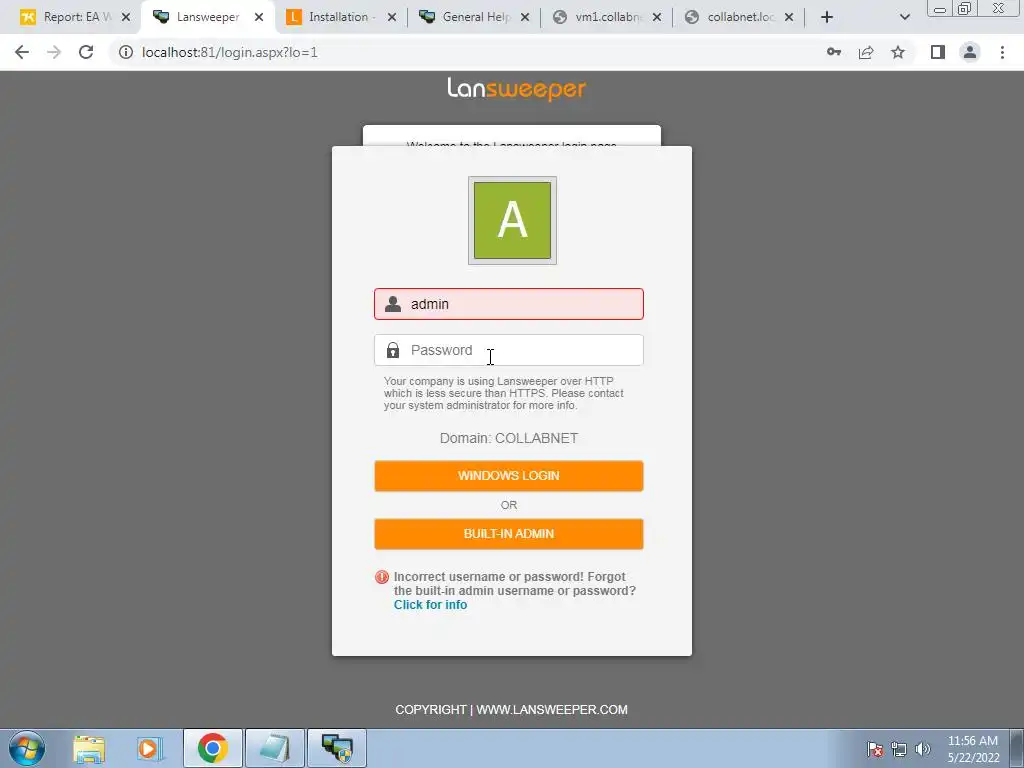Open the Click for info link
1024x768 pixels.
click(x=430, y=605)
